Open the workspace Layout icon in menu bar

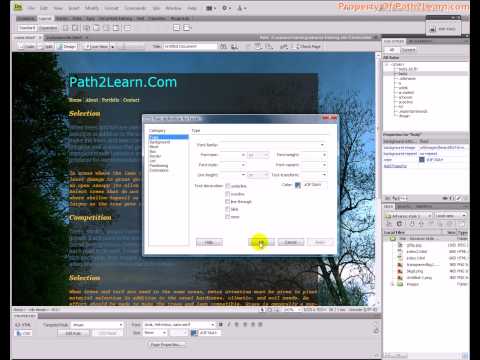tap(210, 8)
